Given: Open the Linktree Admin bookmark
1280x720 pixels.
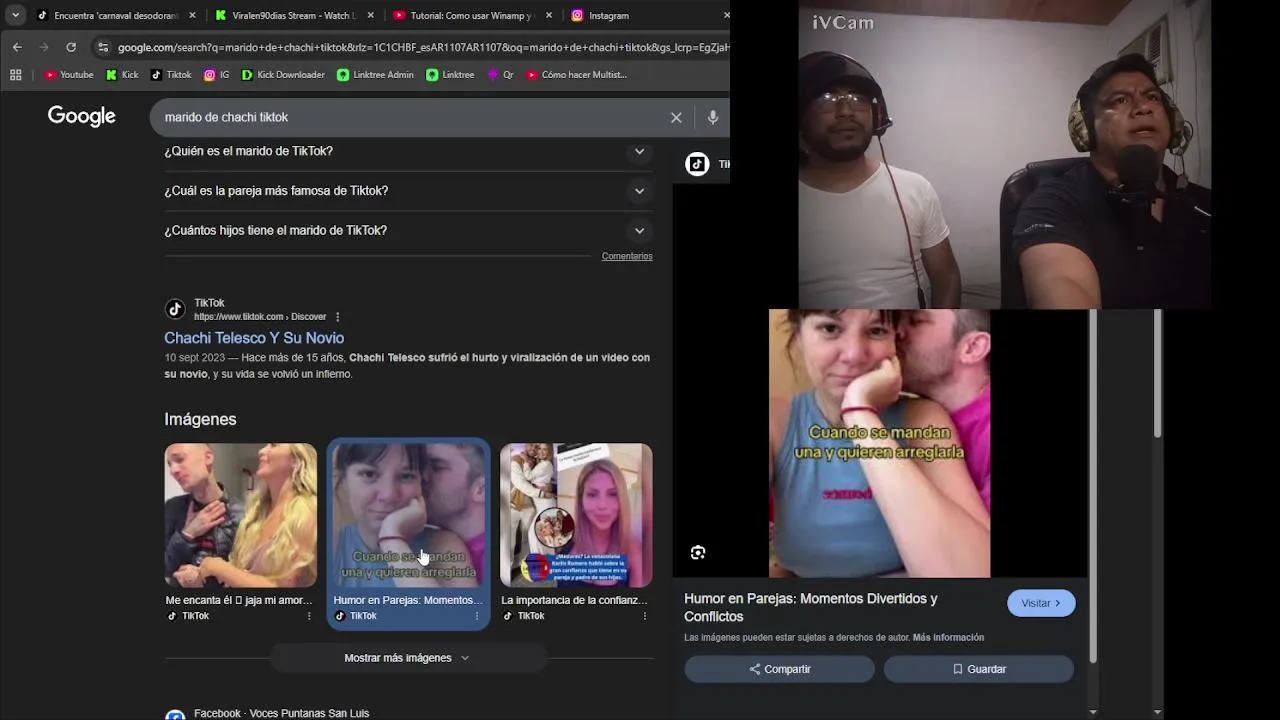Looking at the screenshot, I should (x=375, y=74).
